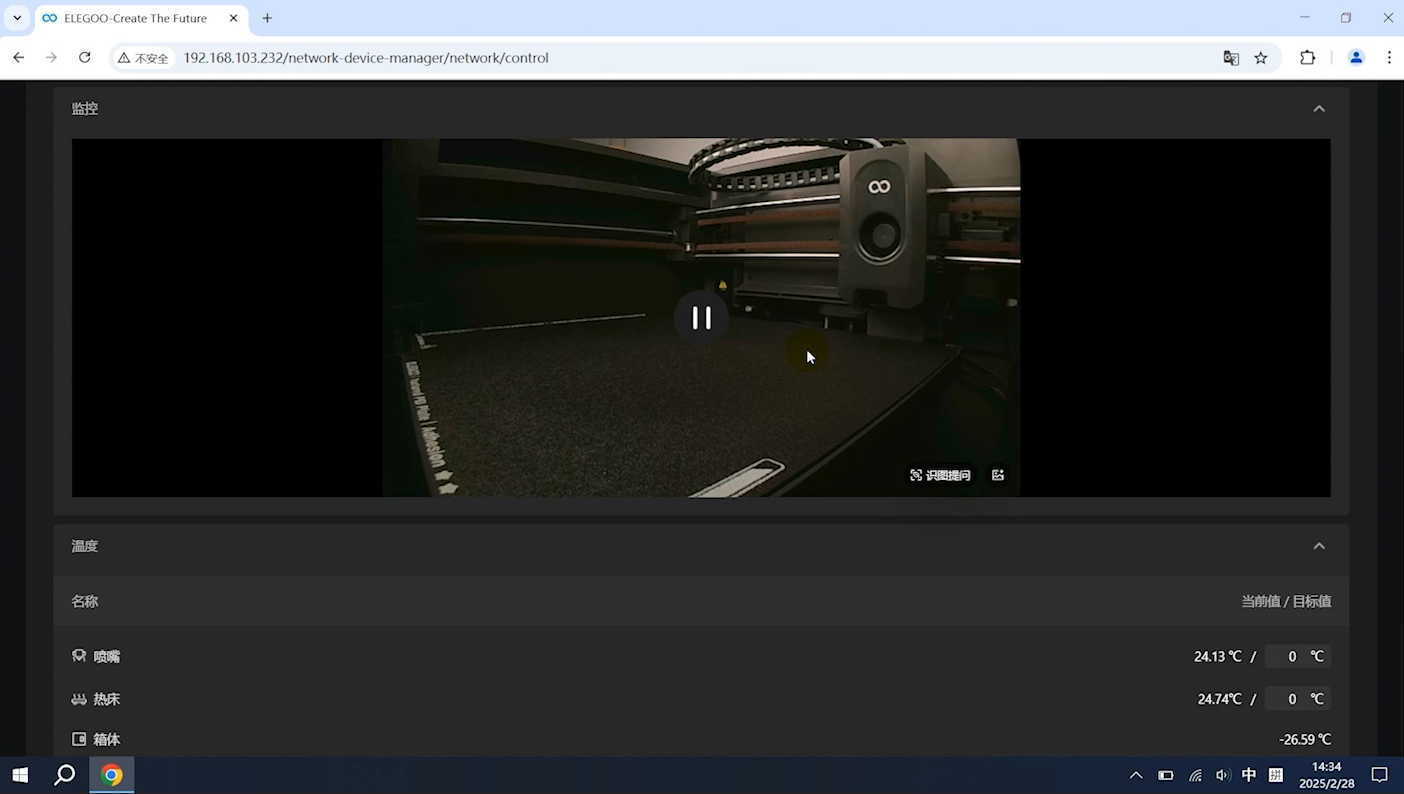Collapse the 监控 monitoring panel
This screenshot has width=1404, height=794.
pyautogui.click(x=1318, y=109)
